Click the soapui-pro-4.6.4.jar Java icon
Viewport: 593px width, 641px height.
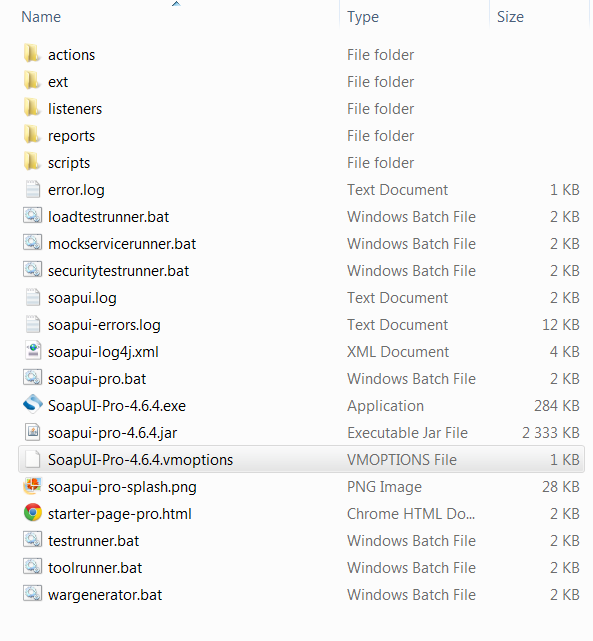click(x=33, y=432)
